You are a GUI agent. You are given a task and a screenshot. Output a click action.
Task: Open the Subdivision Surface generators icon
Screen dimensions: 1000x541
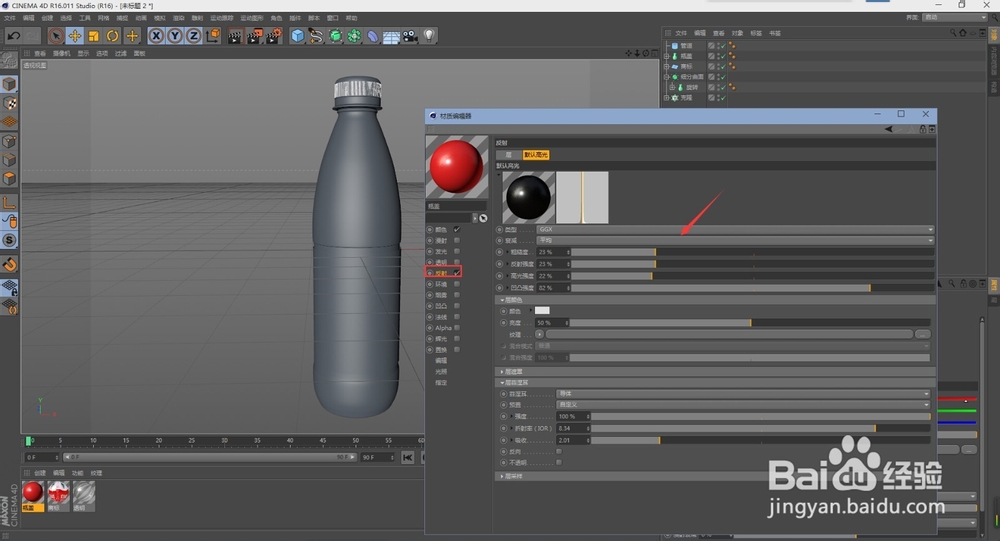(335, 36)
